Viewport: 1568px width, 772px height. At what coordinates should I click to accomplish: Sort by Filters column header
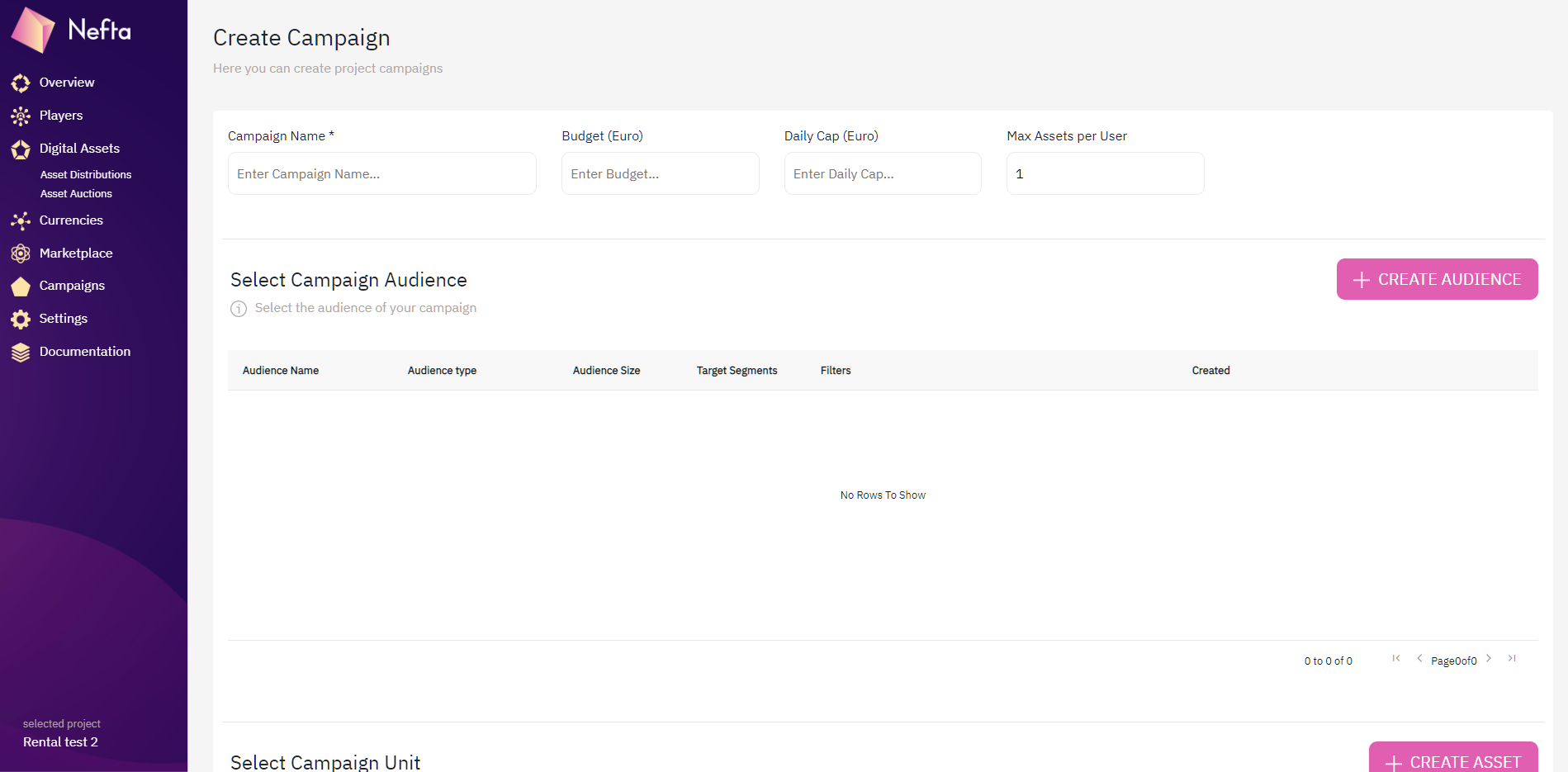click(836, 371)
